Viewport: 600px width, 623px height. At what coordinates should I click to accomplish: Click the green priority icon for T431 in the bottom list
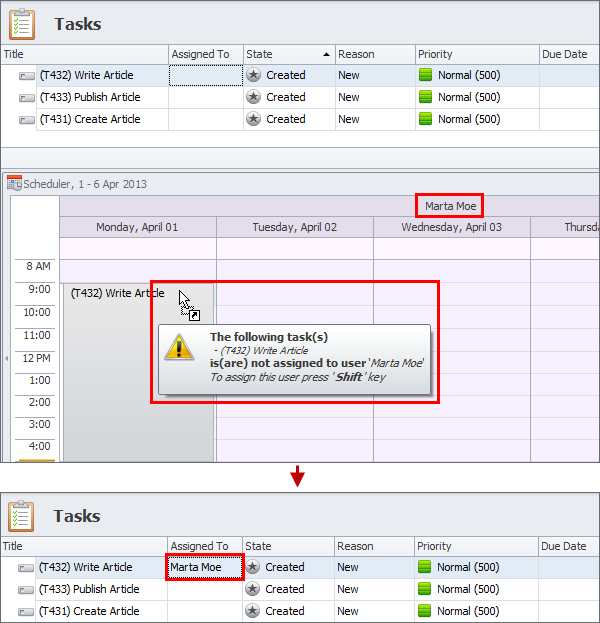tap(425, 611)
